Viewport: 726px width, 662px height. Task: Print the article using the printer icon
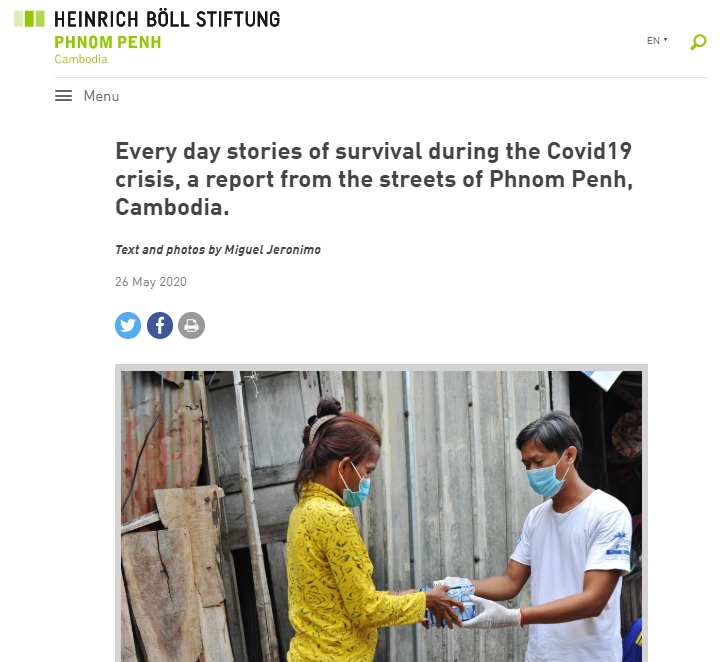coord(191,325)
